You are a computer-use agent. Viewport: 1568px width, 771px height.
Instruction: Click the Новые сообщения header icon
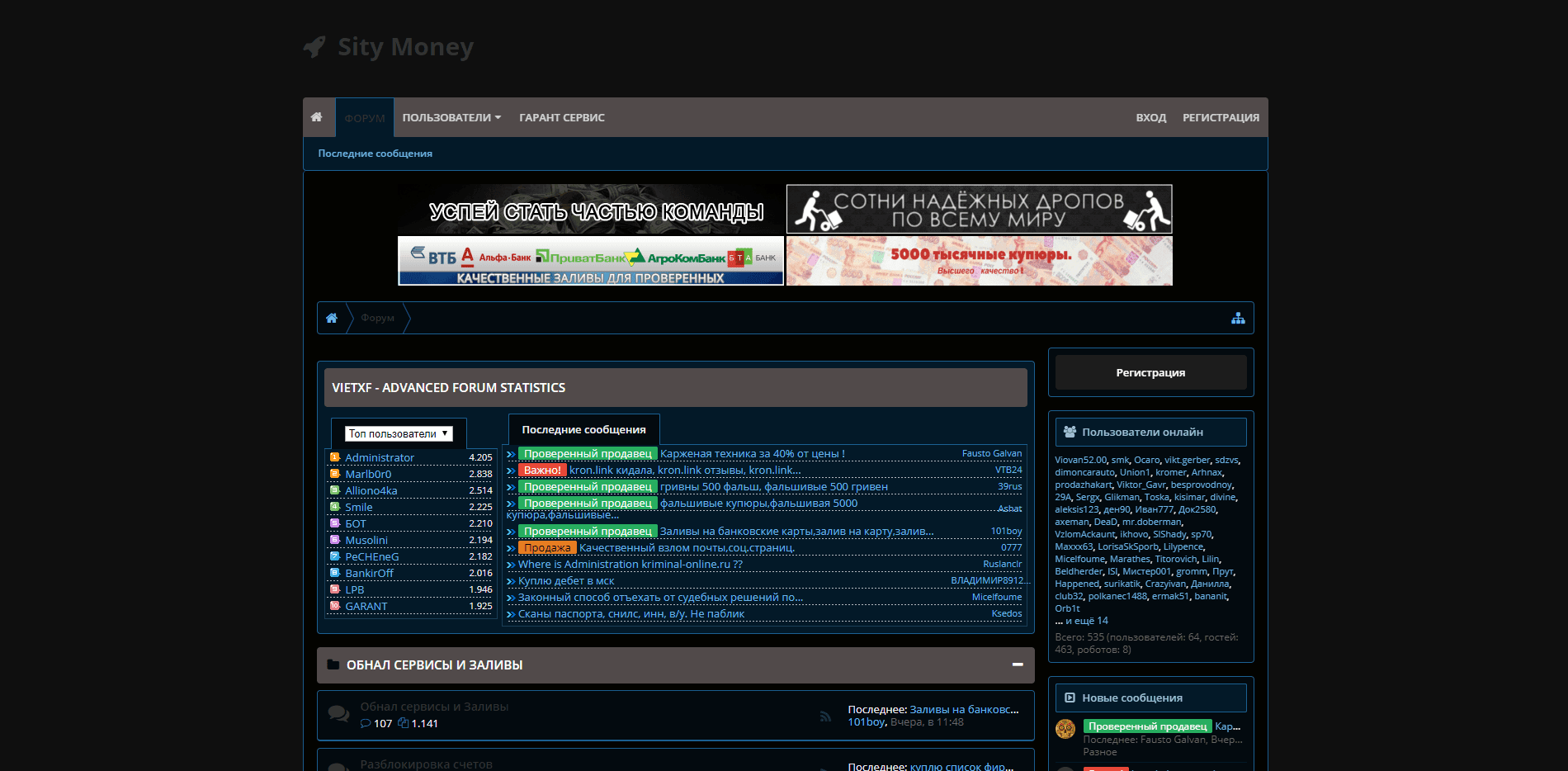pos(1070,698)
